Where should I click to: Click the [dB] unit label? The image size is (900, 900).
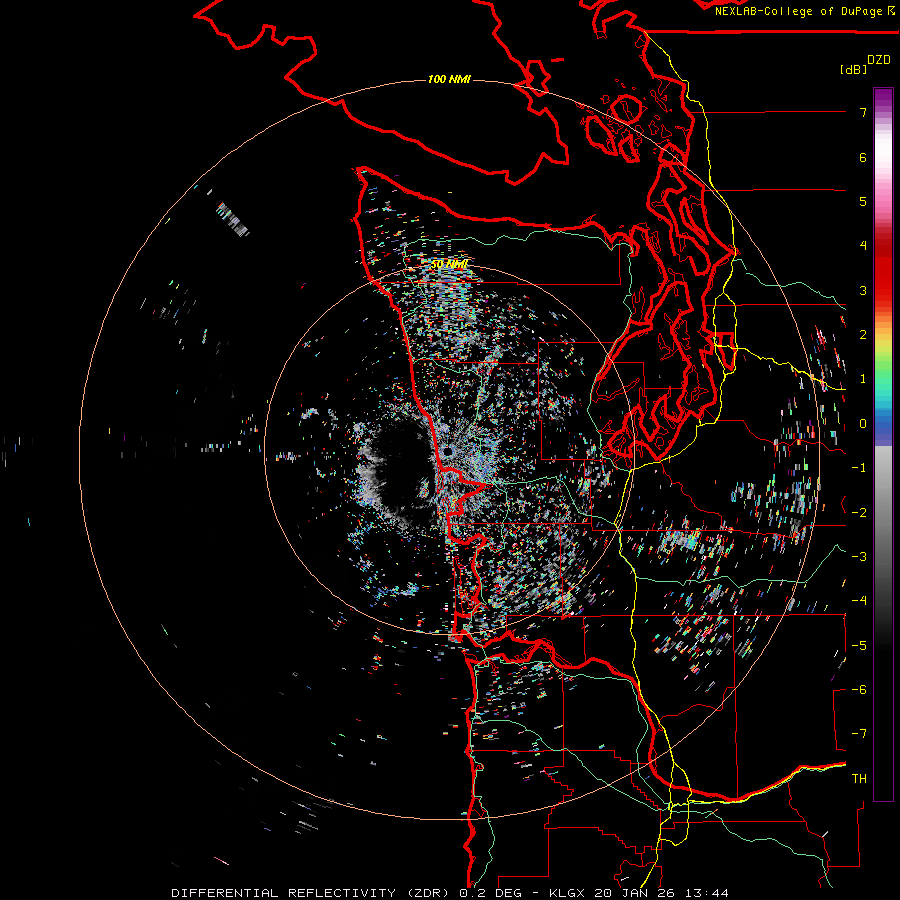[854, 69]
